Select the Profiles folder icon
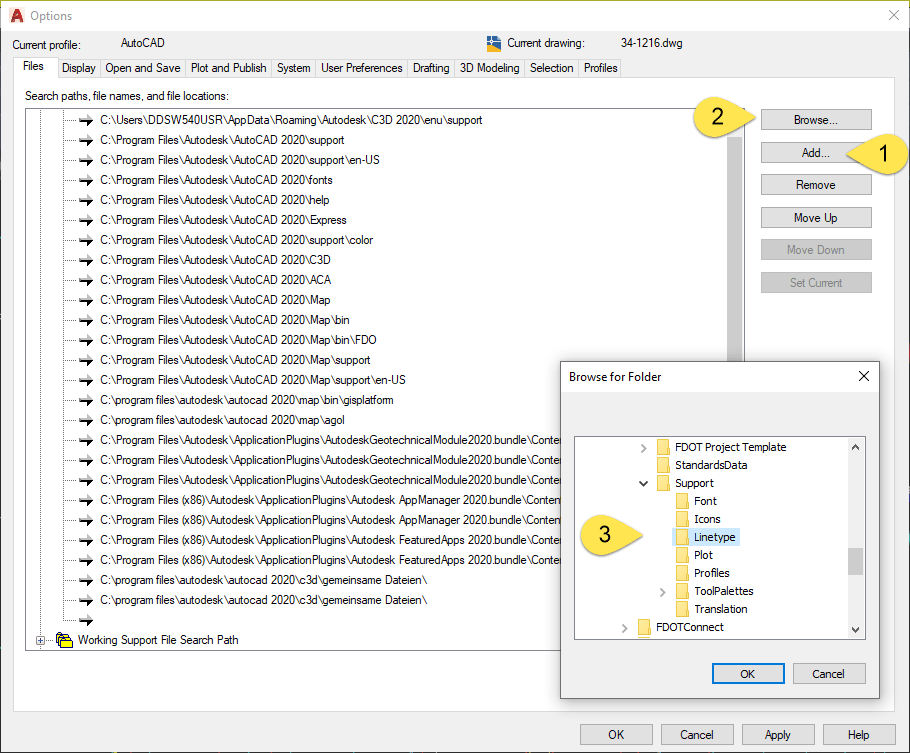The image size is (910, 753). tap(684, 573)
